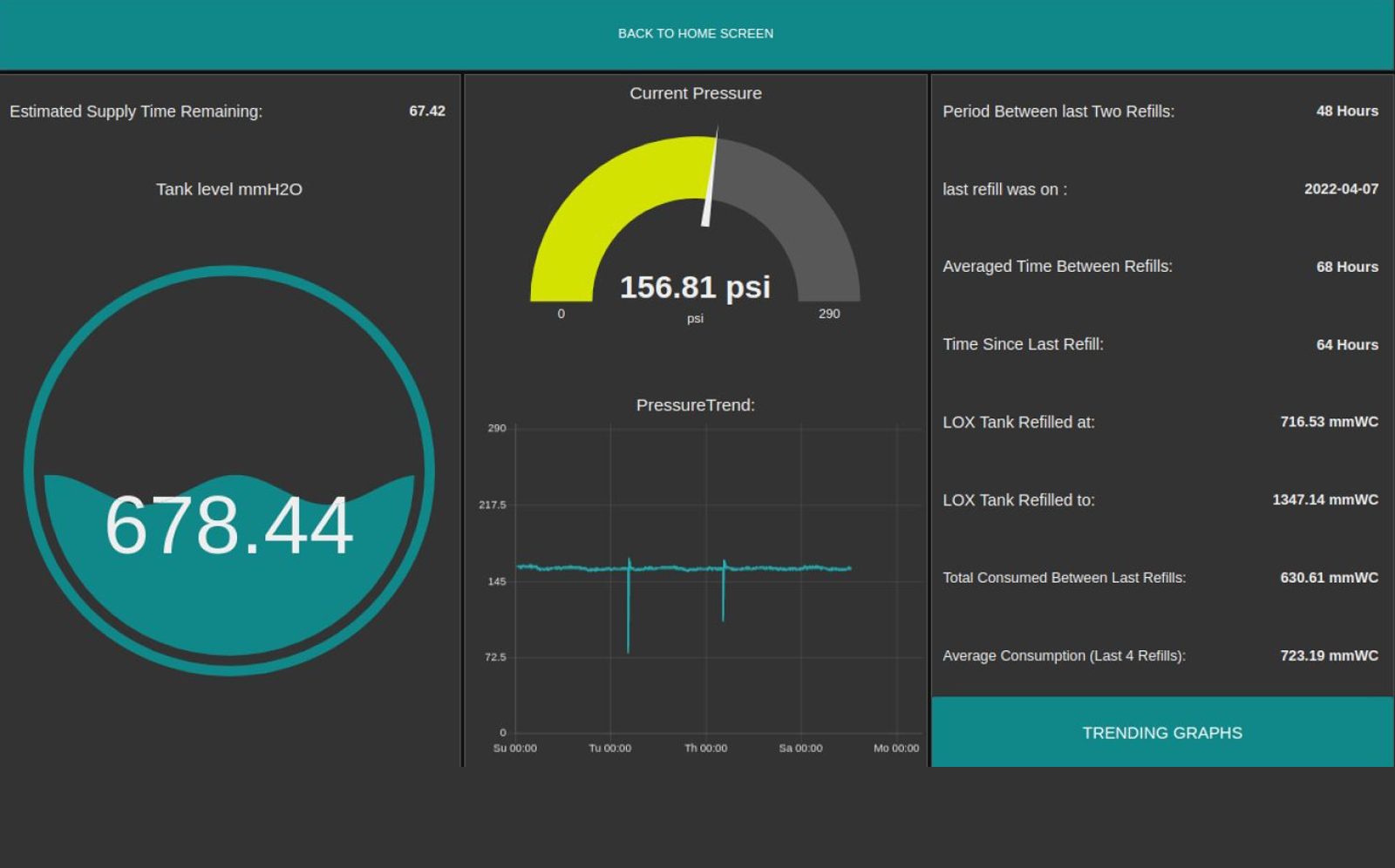The image size is (1395, 868).
Task: Click the last refill date 2022-04-07
Action: click(x=1341, y=189)
